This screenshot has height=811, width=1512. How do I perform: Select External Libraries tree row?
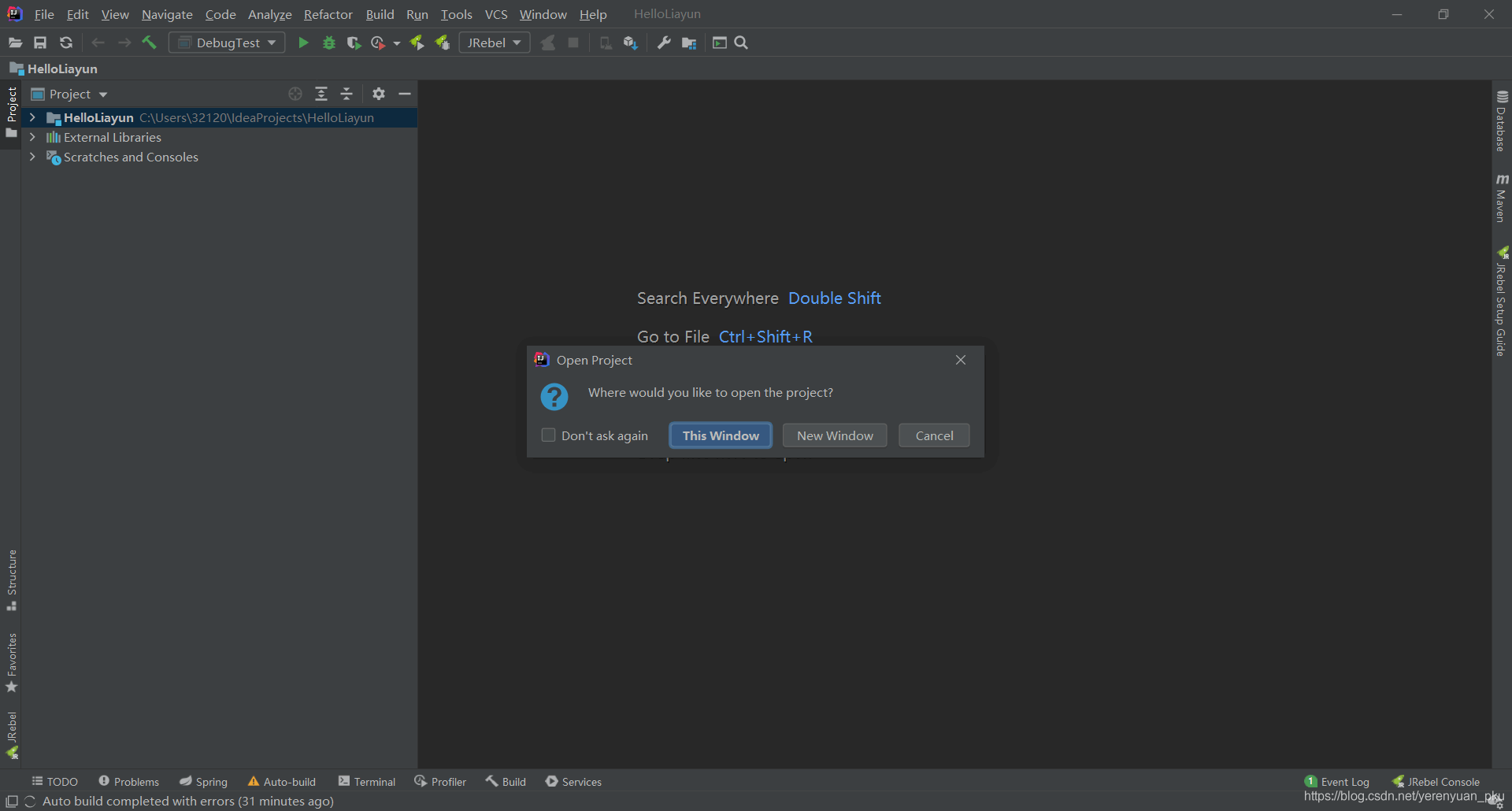pos(219,137)
